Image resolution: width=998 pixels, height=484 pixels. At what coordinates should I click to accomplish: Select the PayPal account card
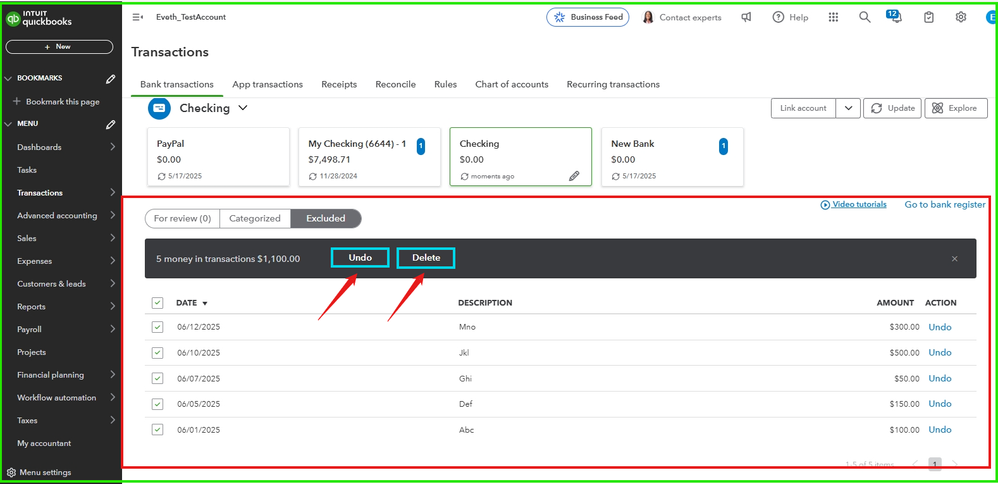218,157
